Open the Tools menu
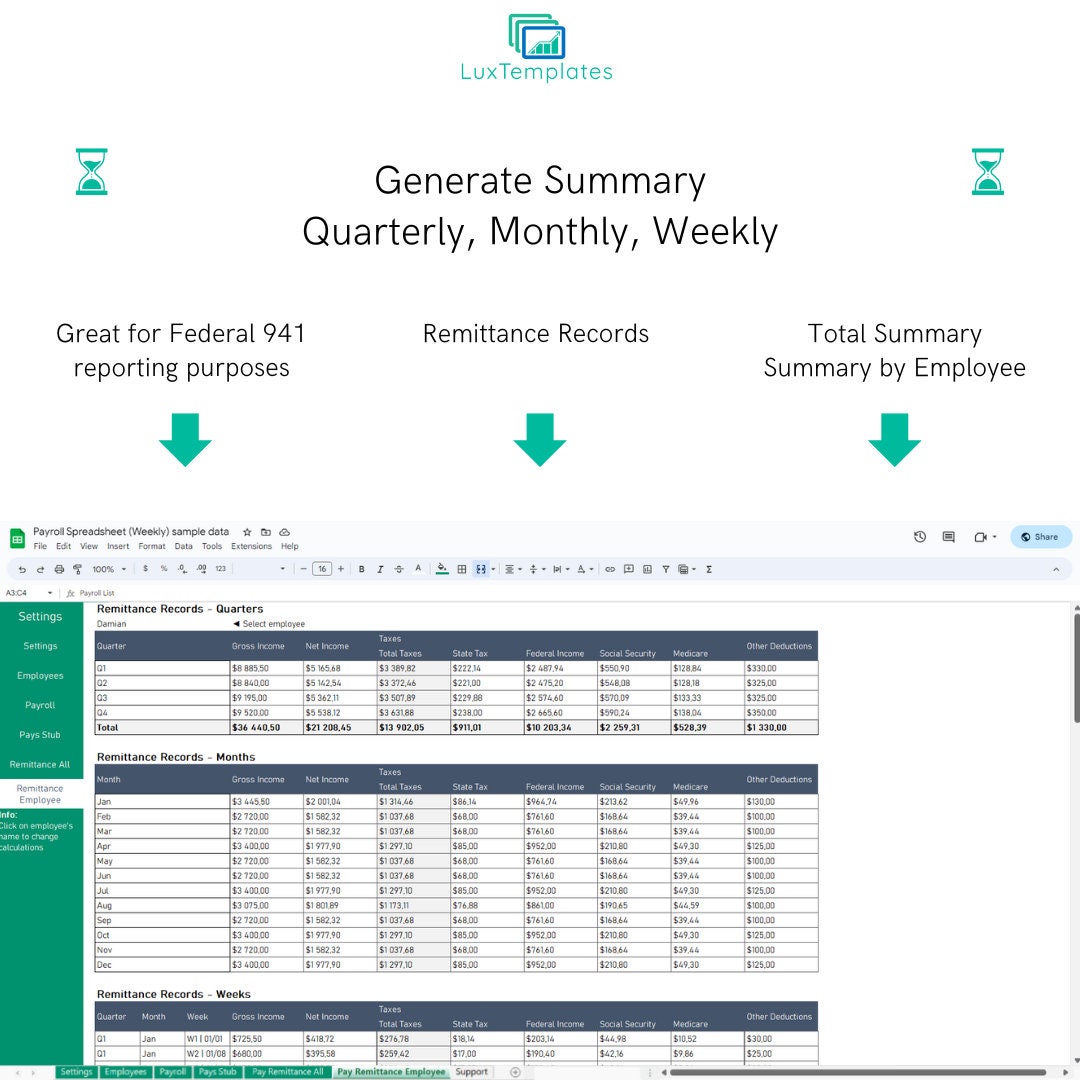 click(x=211, y=546)
